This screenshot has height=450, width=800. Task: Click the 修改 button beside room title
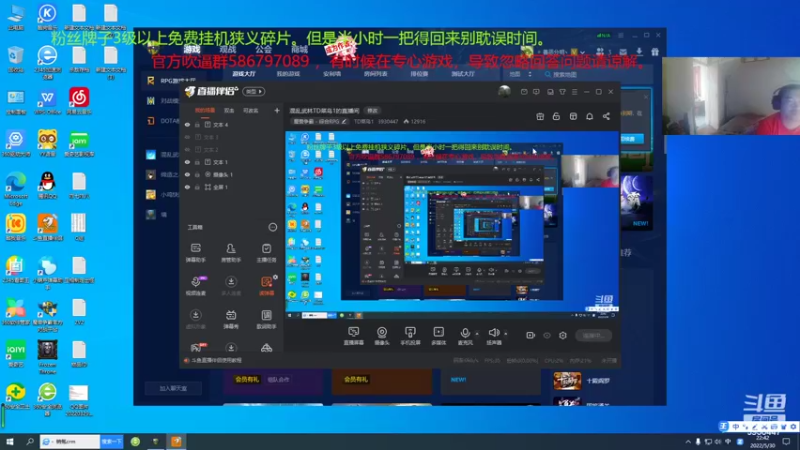pos(373,110)
